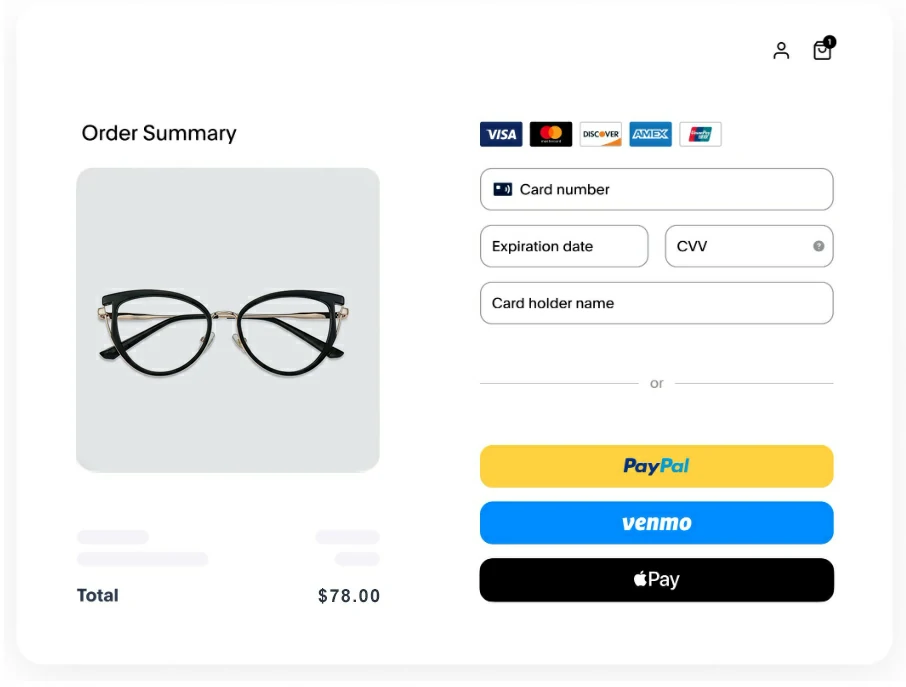Pay with the PayPal button
Image resolution: width=906 pixels, height=687 pixels.
[x=656, y=466]
